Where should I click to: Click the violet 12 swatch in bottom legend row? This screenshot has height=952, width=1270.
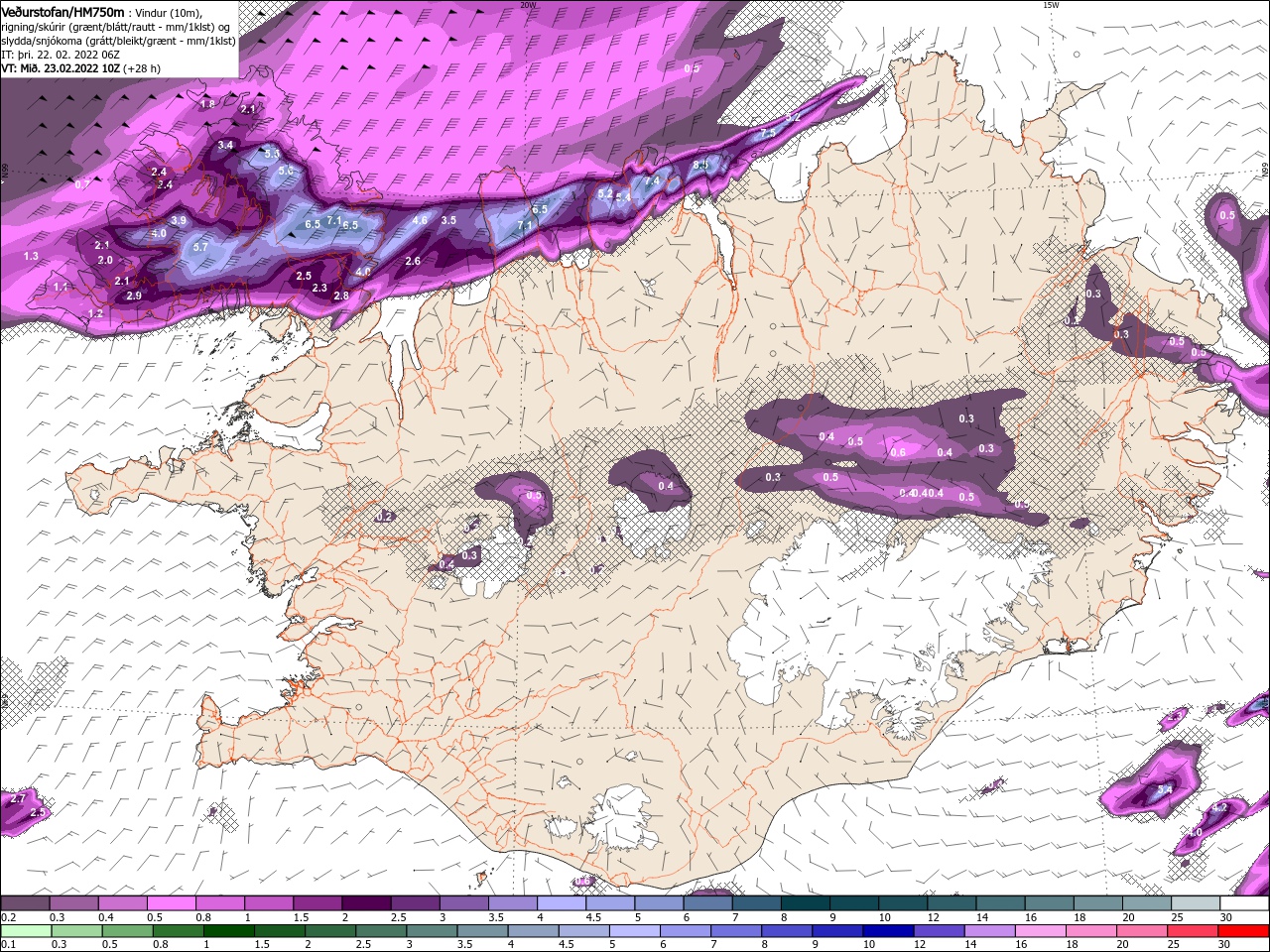pyautogui.click(x=939, y=931)
